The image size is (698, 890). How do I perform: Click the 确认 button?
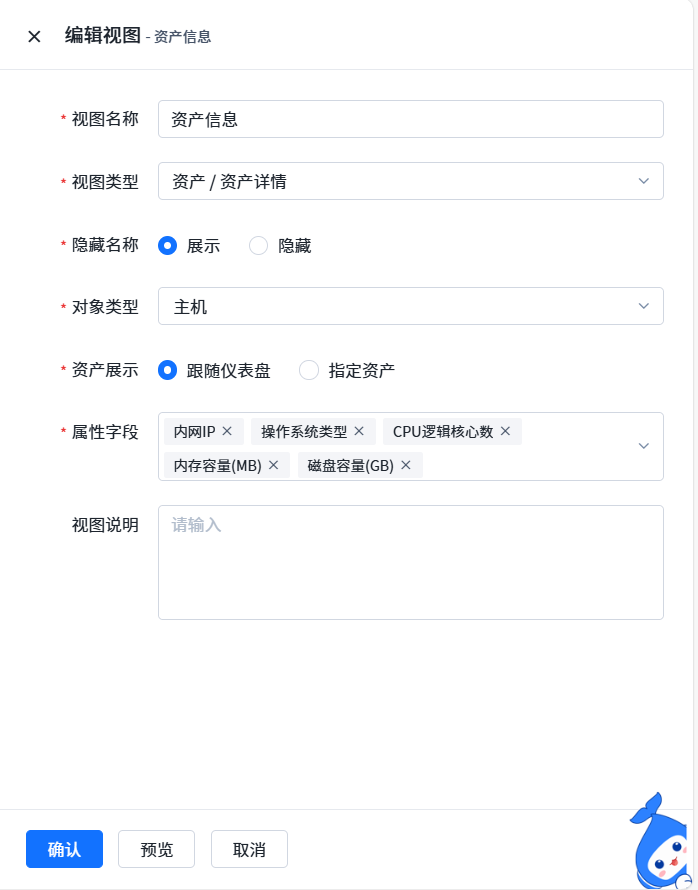(64, 849)
